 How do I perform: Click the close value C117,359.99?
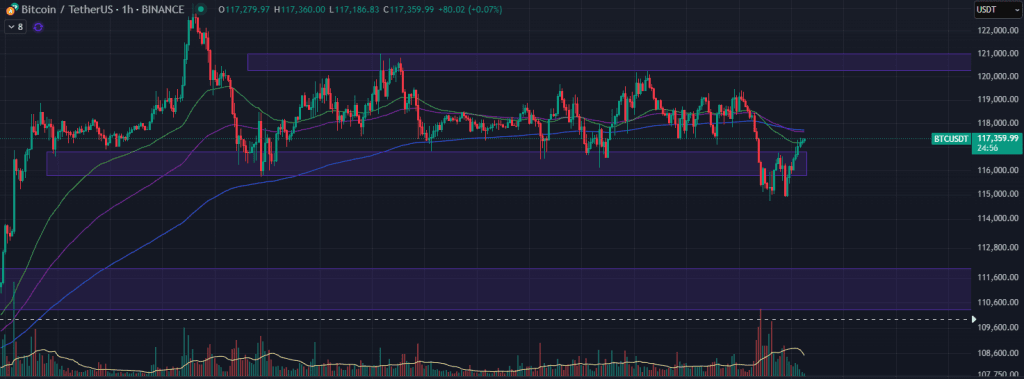(x=409, y=9)
